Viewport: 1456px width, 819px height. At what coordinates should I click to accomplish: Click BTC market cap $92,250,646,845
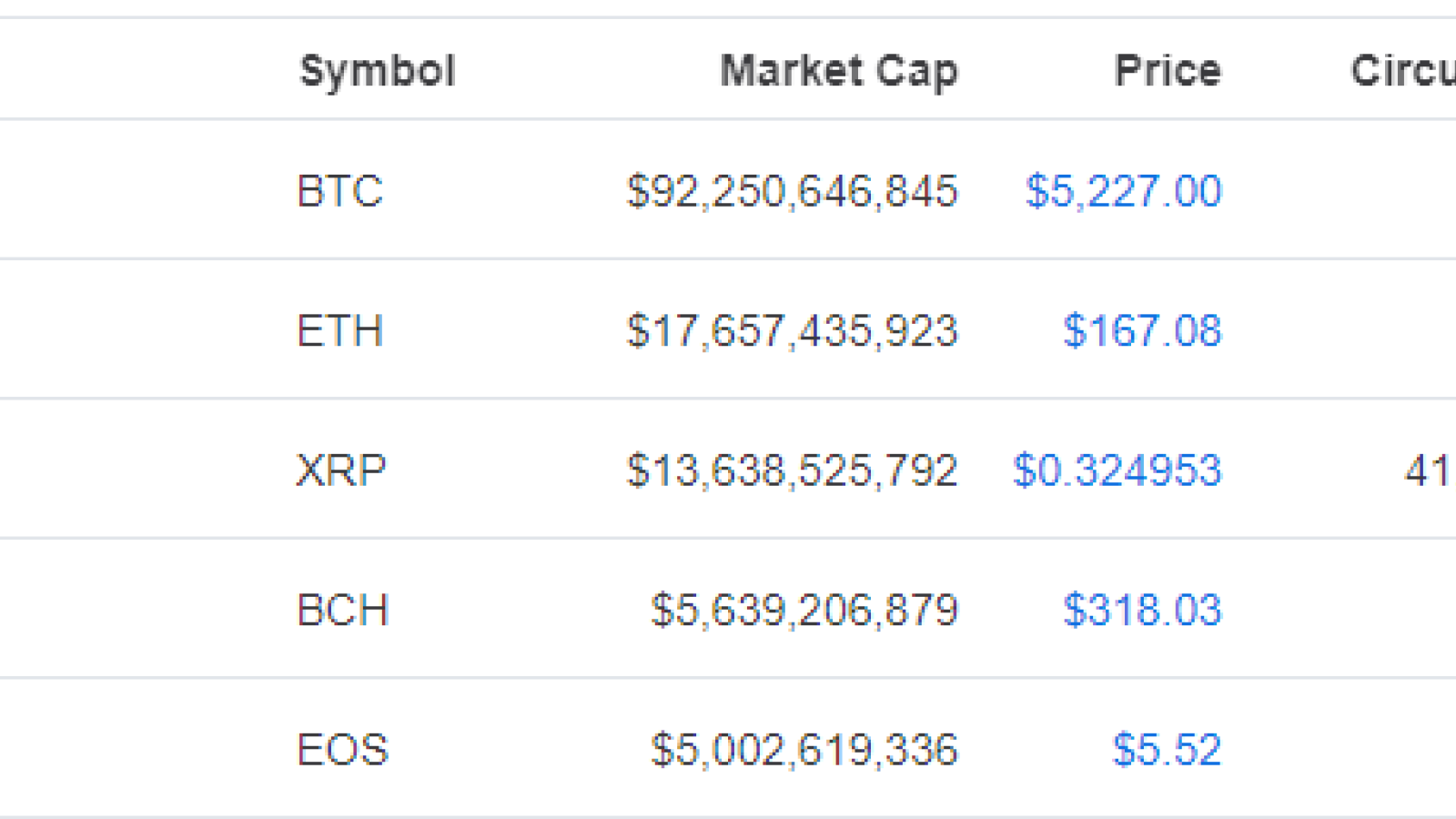tap(793, 191)
